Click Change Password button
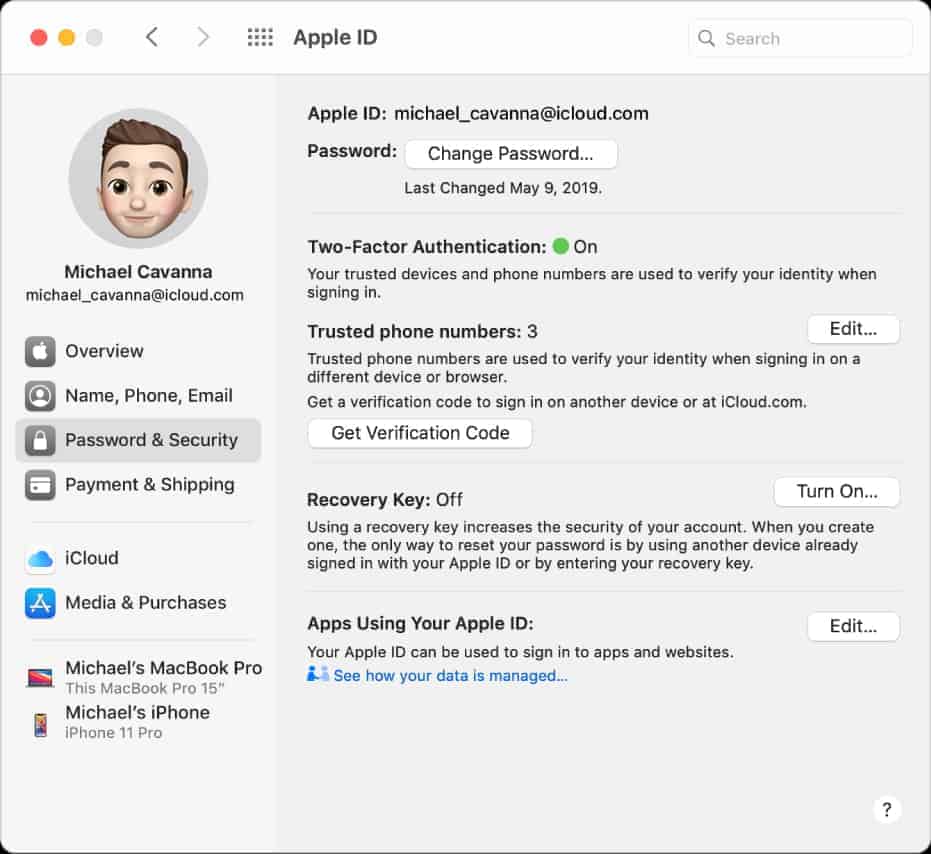931x854 pixels. (x=511, y=154)
